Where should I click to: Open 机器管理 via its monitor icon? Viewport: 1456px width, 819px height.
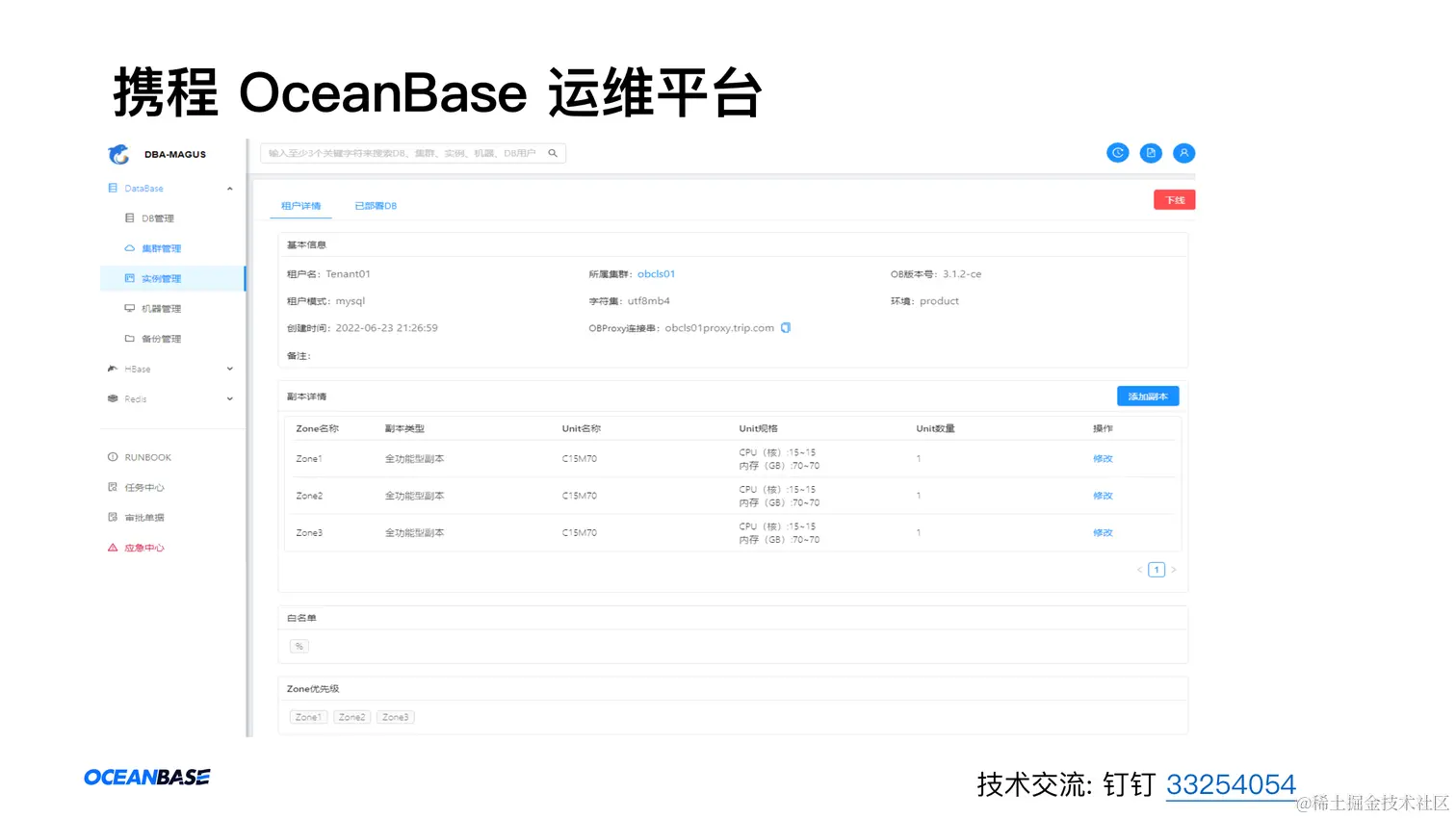[x=129, y=308]
